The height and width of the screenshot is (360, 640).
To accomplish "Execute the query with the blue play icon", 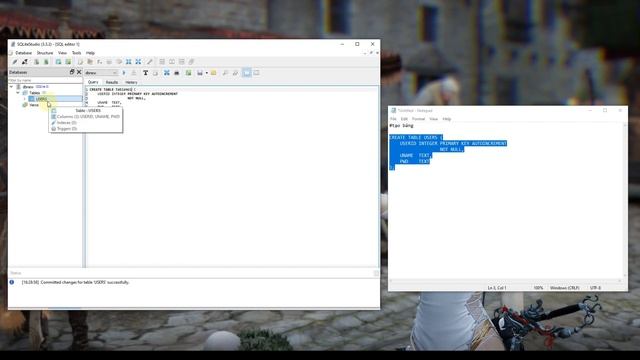I will [124, 73].
